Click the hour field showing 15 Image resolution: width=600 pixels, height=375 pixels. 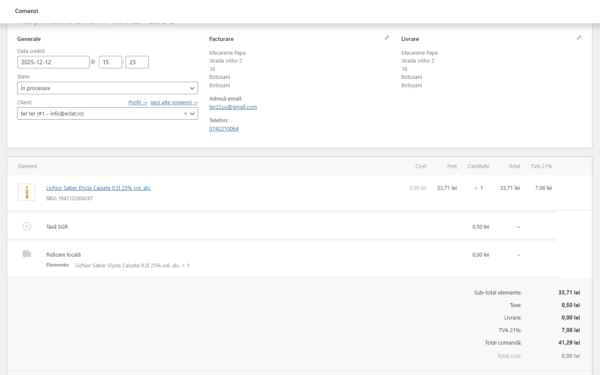pyautogui.click(x=110, y=62)
